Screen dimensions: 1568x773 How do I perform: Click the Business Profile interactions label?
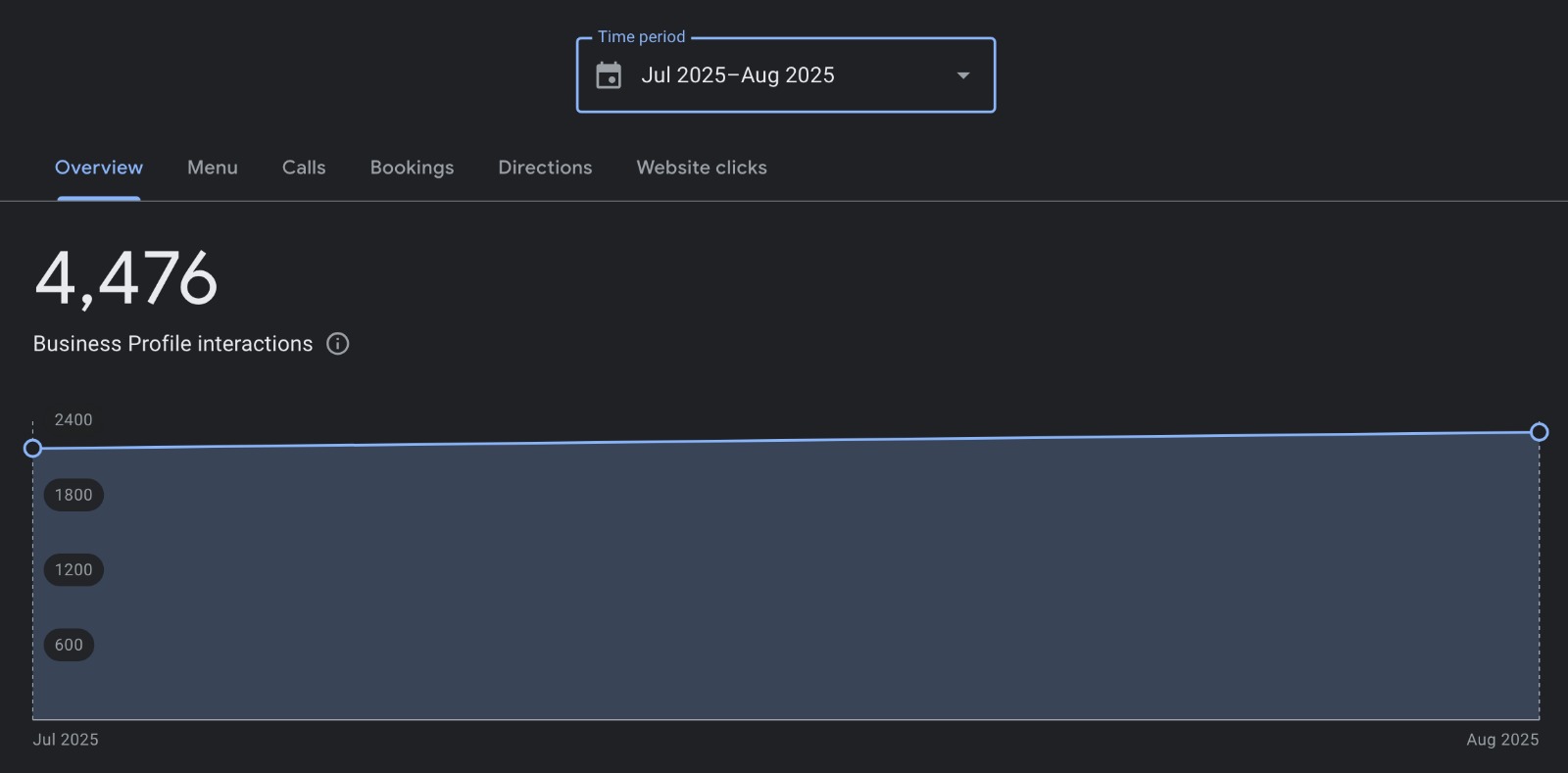click(172, 344)
